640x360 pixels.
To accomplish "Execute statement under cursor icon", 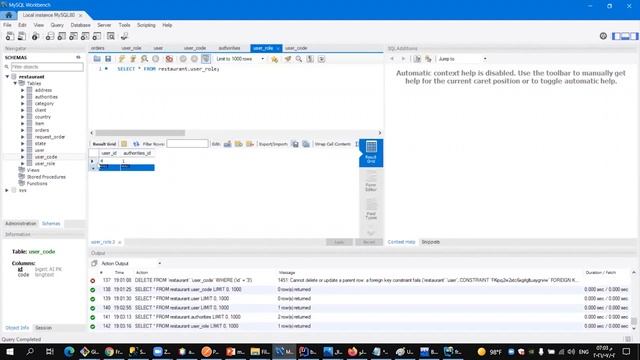I will pos(133,59).
